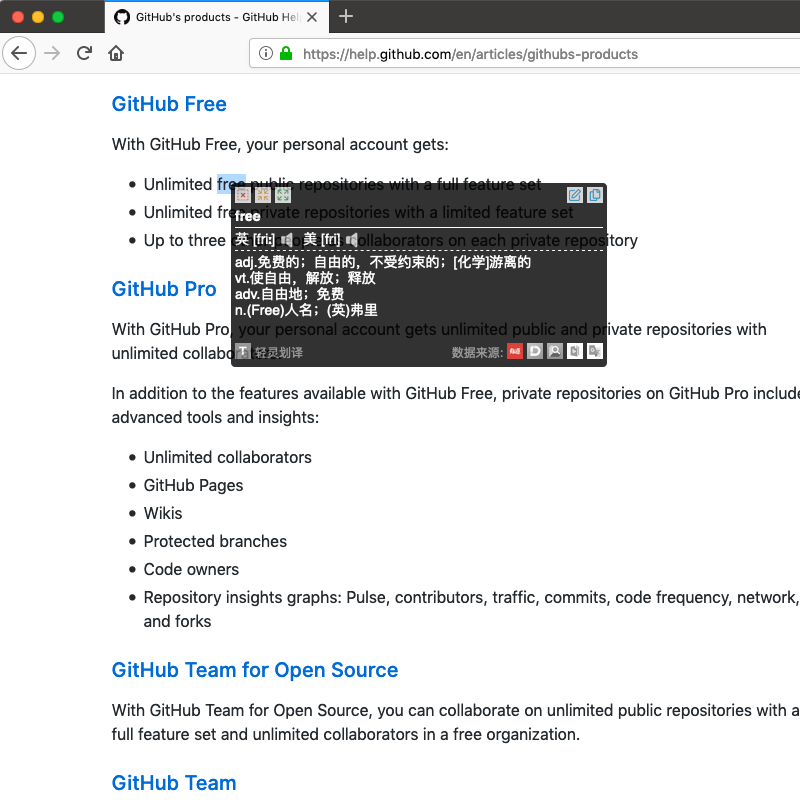Select the 'D' dictionary data source icon
Viewport: 800px width, 800px height.
[535, 351]
